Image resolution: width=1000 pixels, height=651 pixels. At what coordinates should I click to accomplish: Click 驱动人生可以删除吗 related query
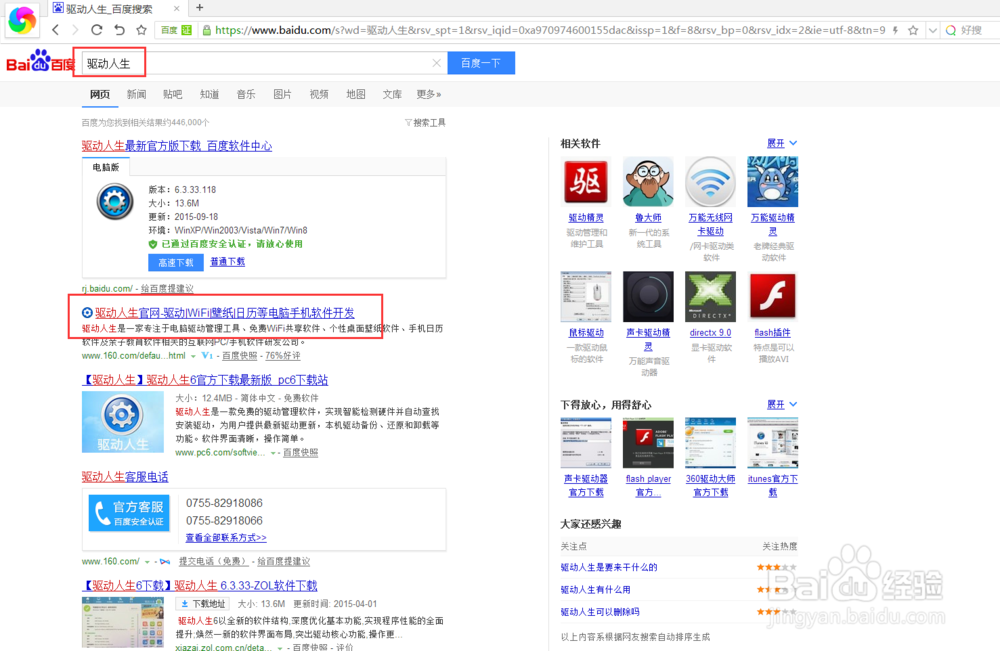pos(600,611)
